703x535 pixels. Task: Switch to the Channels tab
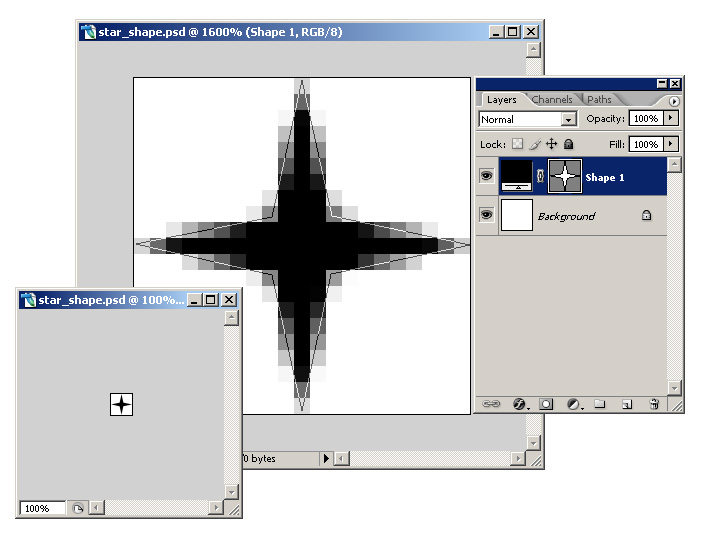tap(552, 100)
